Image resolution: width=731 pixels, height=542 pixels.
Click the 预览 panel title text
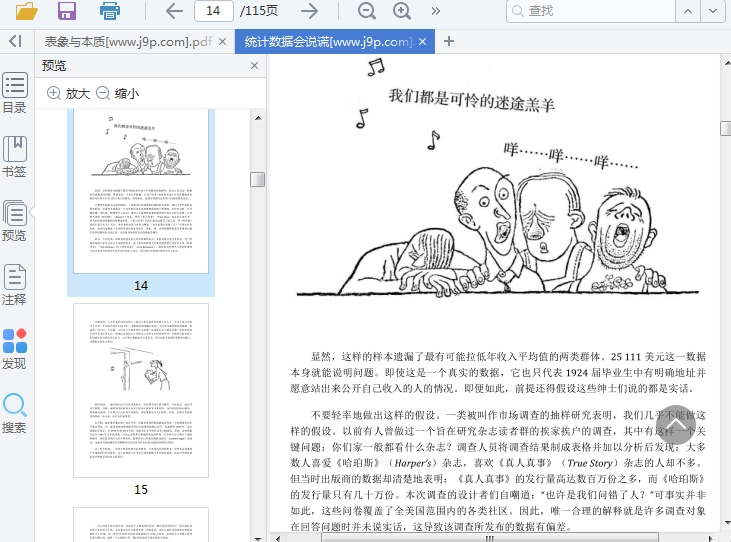tap(54, 65)
